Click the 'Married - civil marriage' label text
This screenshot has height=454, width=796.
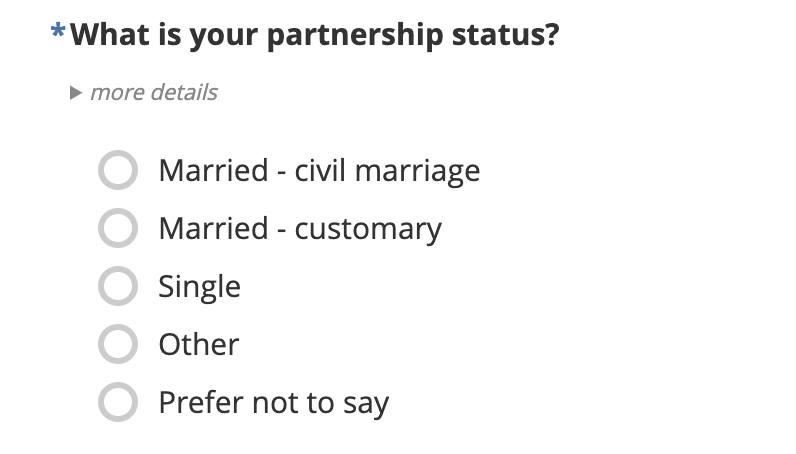pos(319,171)
